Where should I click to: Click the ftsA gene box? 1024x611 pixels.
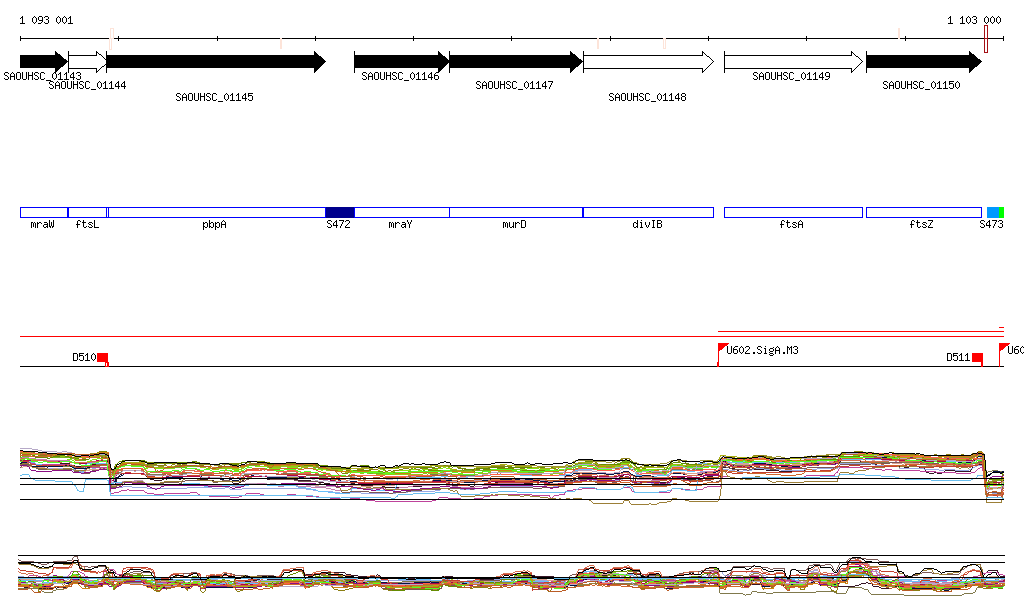pyautogui.click(x=792, y=212)
